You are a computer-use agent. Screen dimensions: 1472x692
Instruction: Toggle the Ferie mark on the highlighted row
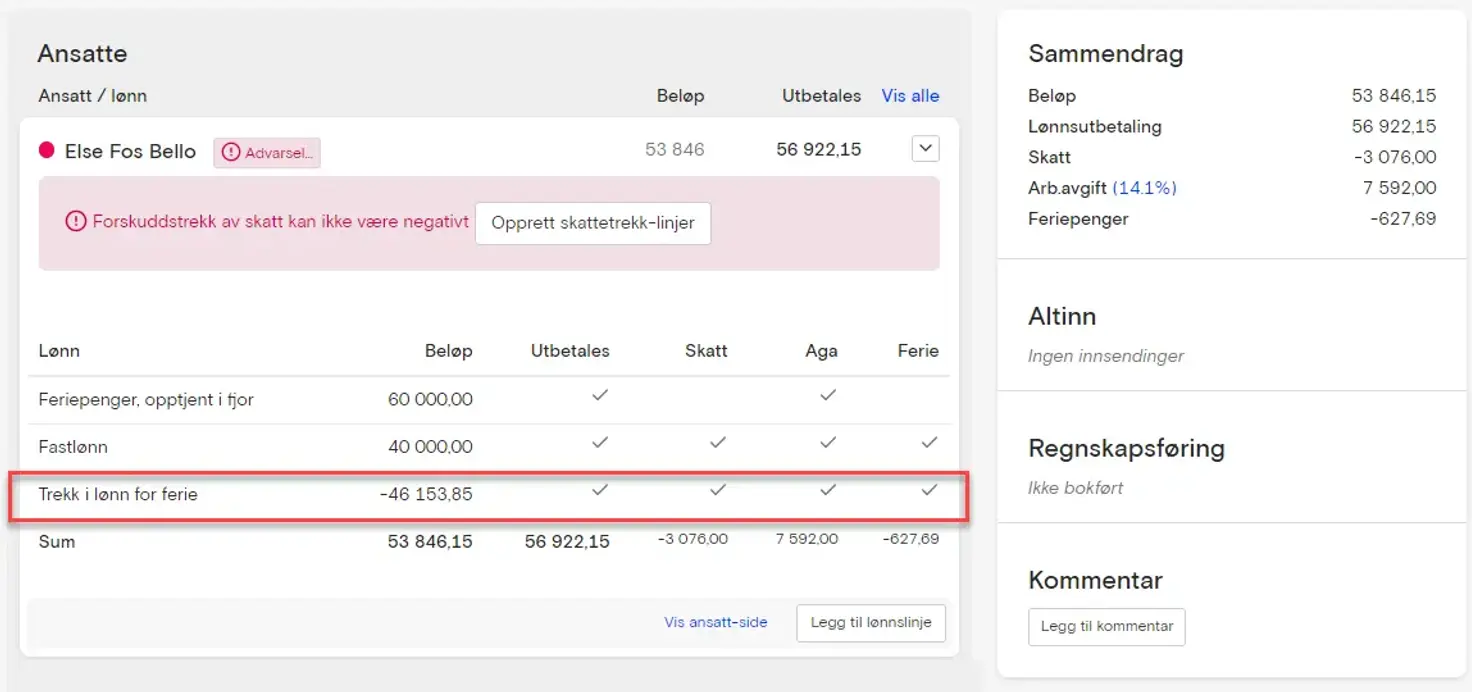point(929,490)
